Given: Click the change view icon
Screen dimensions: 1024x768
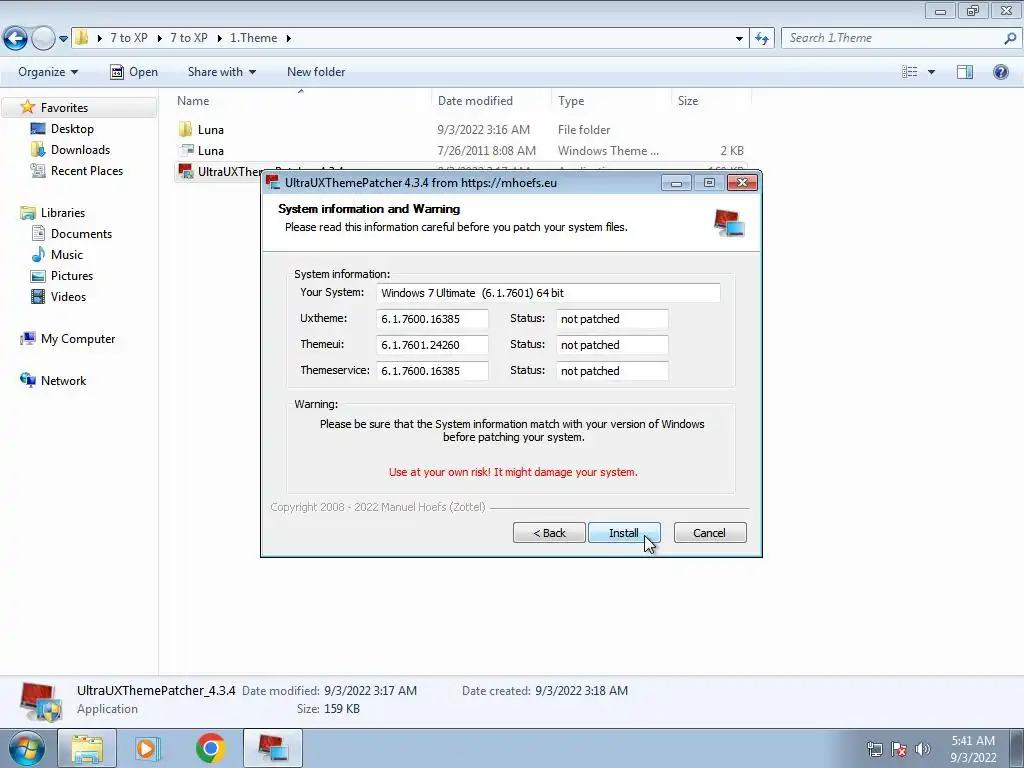Looking at the screenshot, I should point(909,72).
